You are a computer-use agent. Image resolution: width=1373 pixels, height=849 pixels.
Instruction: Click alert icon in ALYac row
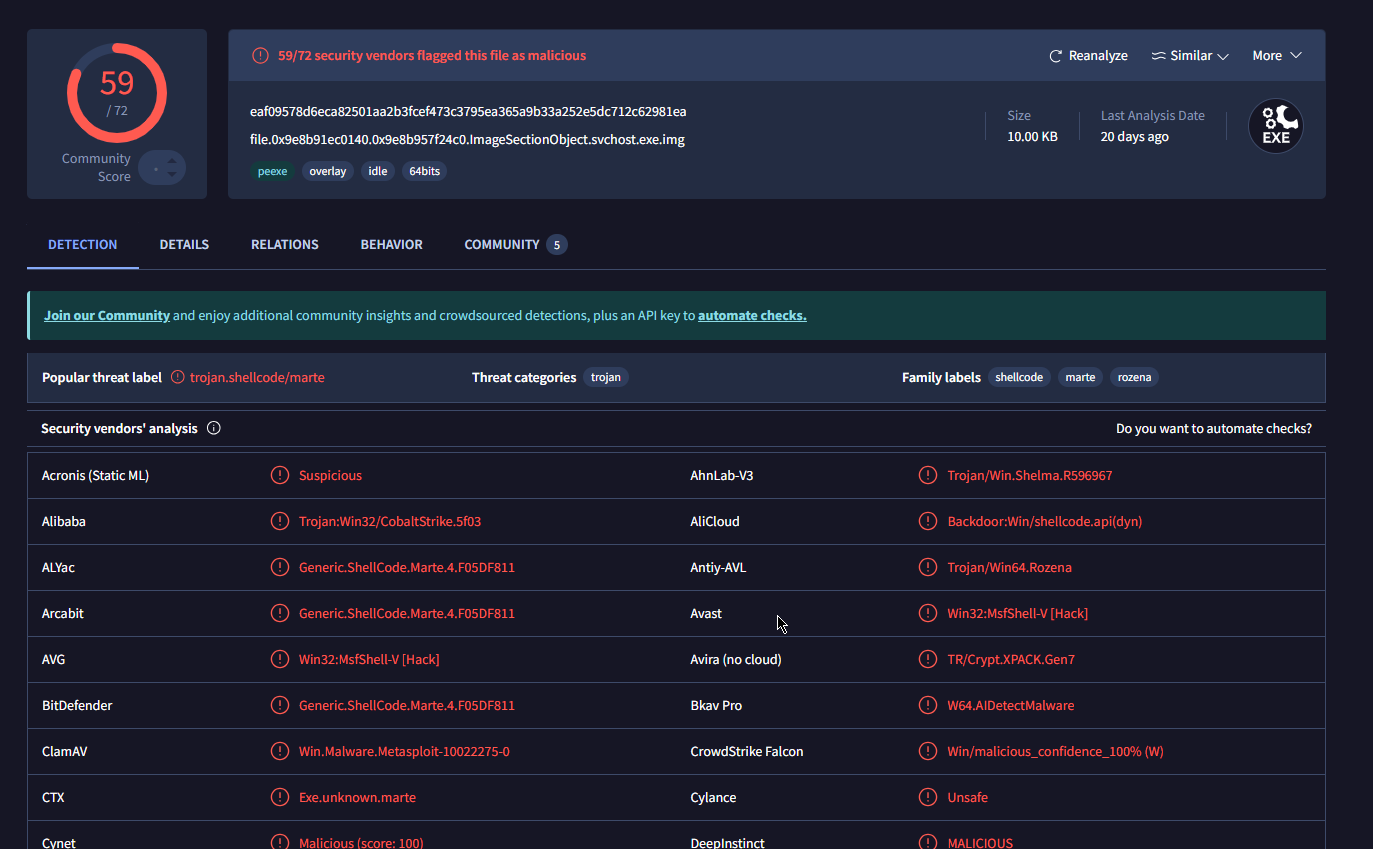[x=280, y=567]
